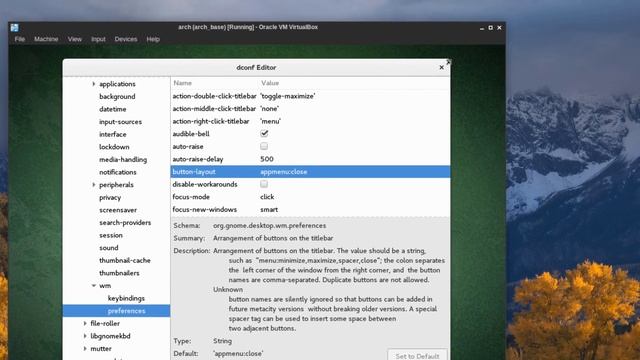
Task: Open the Help menu
Action: (153, 39)
